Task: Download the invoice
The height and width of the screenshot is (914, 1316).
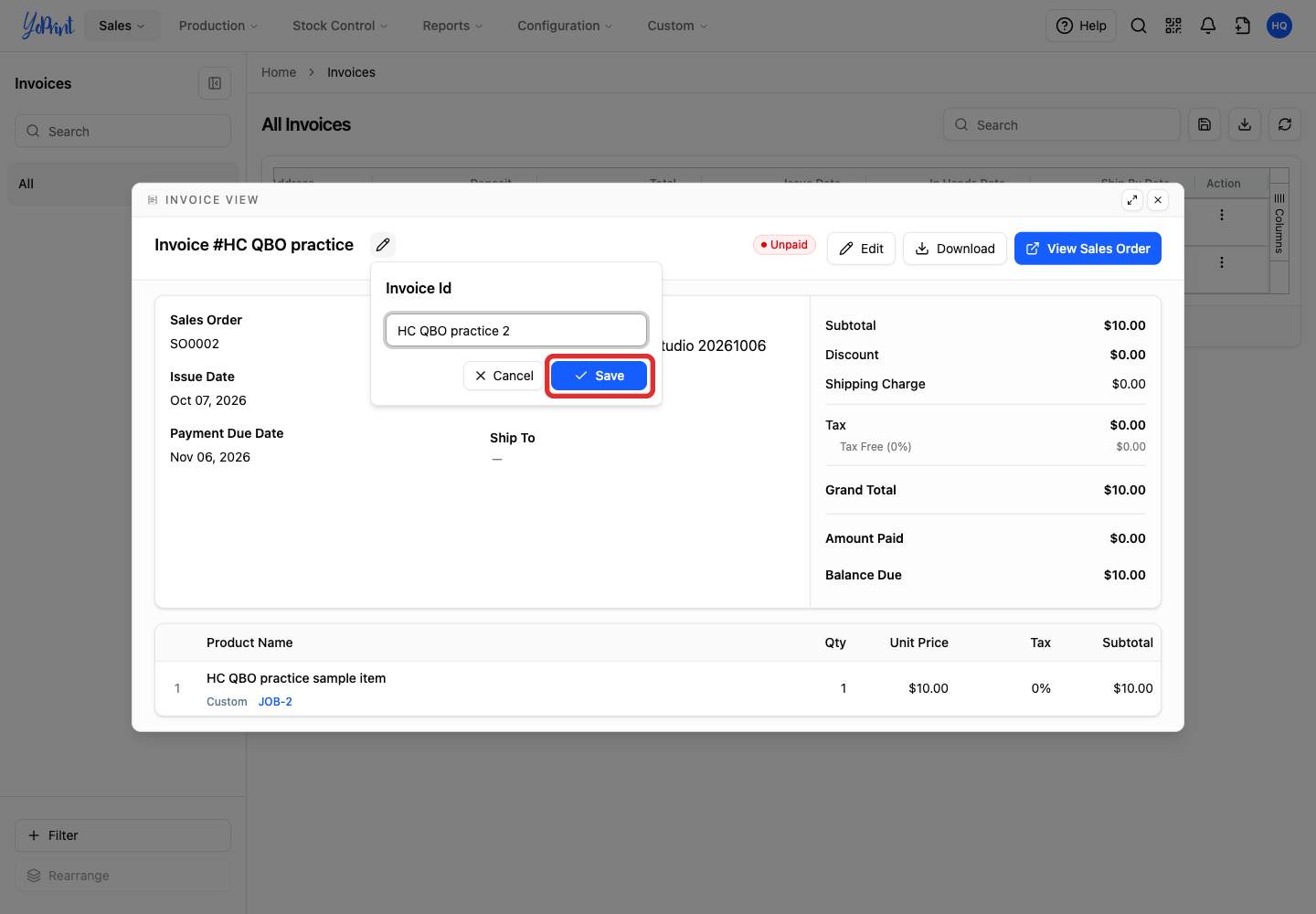Action: click(955, 249)
